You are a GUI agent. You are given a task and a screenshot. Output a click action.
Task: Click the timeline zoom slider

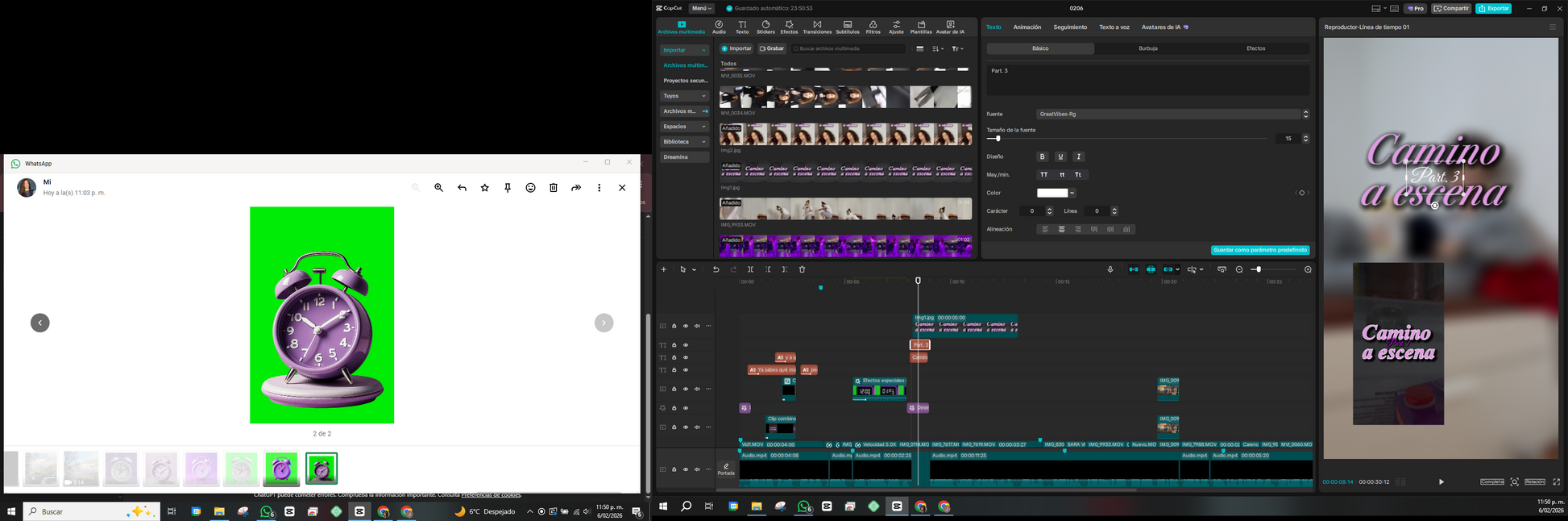(1273, 269)
